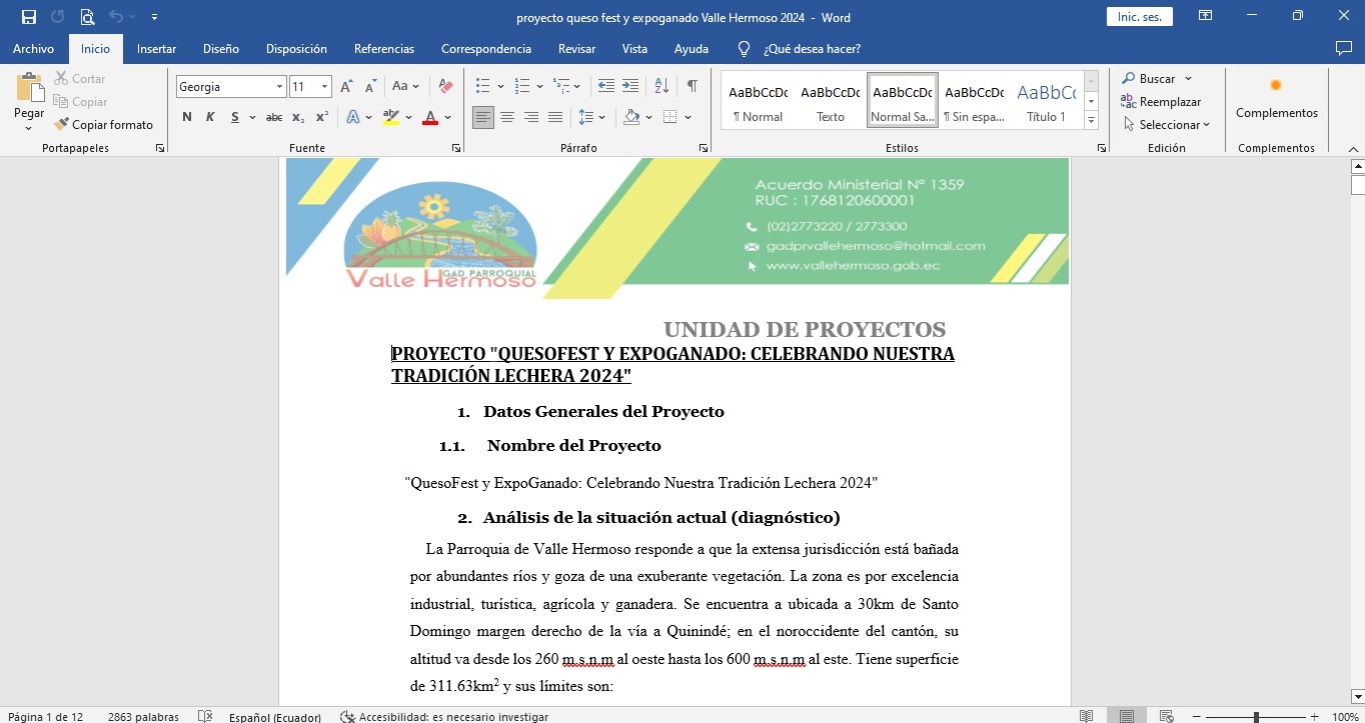Select the Título 1 style
The height and width of the screenshot is (723, 1365).
(x=1046, y=101)
